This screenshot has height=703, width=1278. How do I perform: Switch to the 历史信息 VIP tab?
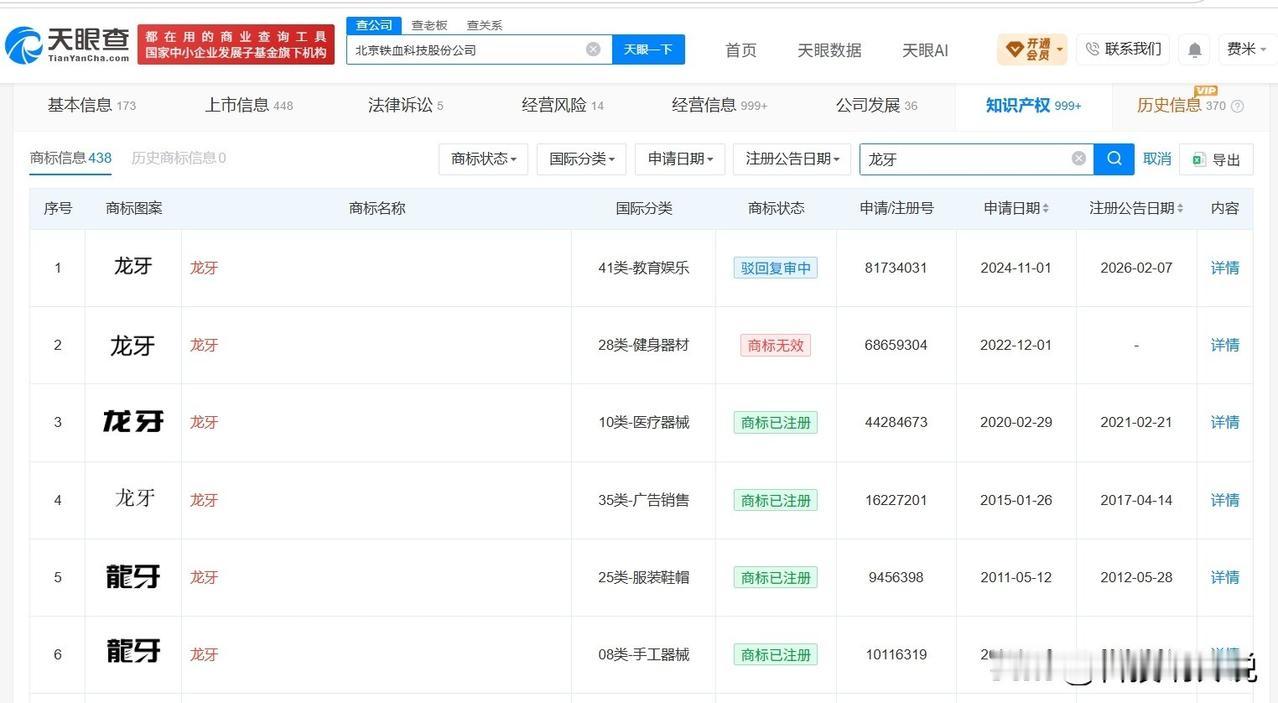[1181, 105]
